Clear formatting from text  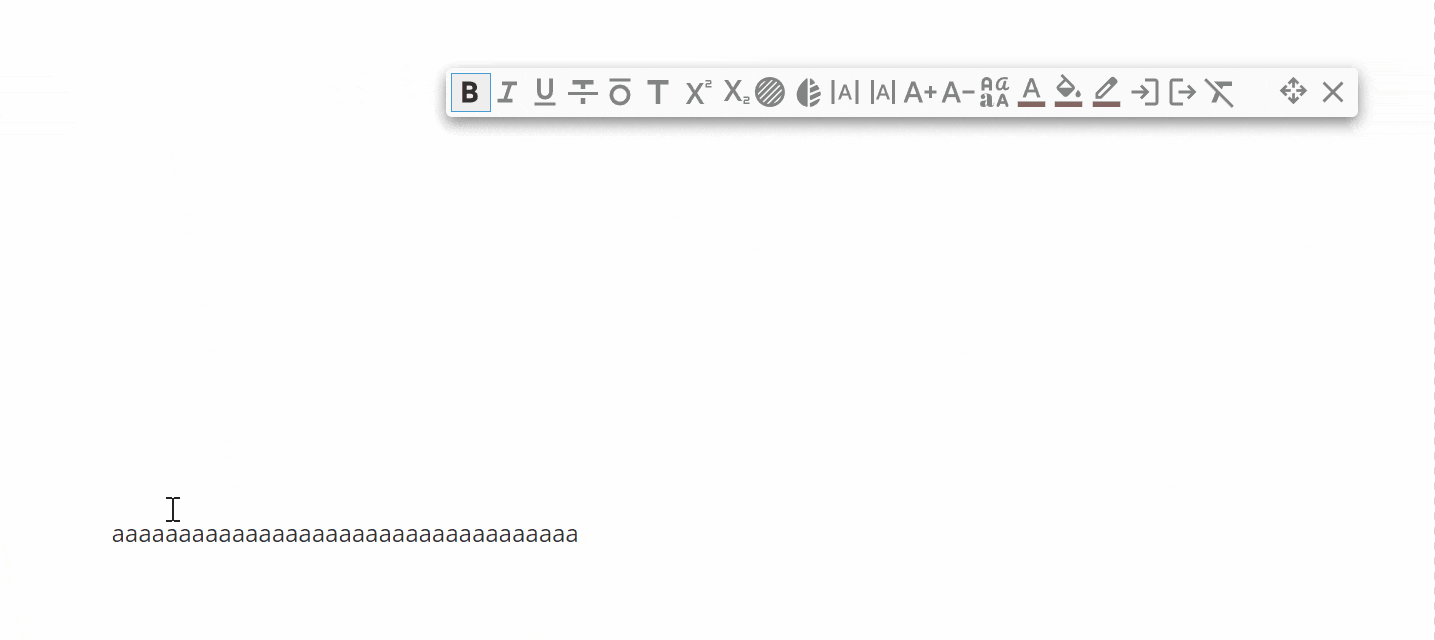pos(1219,93)
